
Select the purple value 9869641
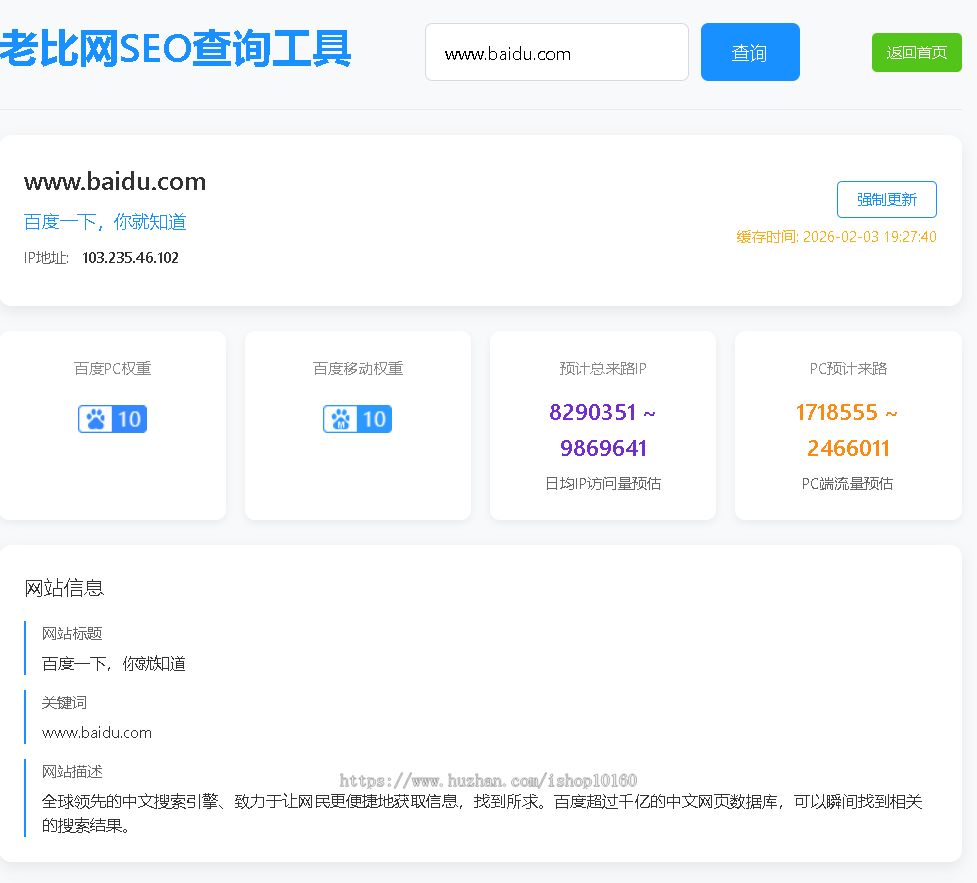(603, 448)
